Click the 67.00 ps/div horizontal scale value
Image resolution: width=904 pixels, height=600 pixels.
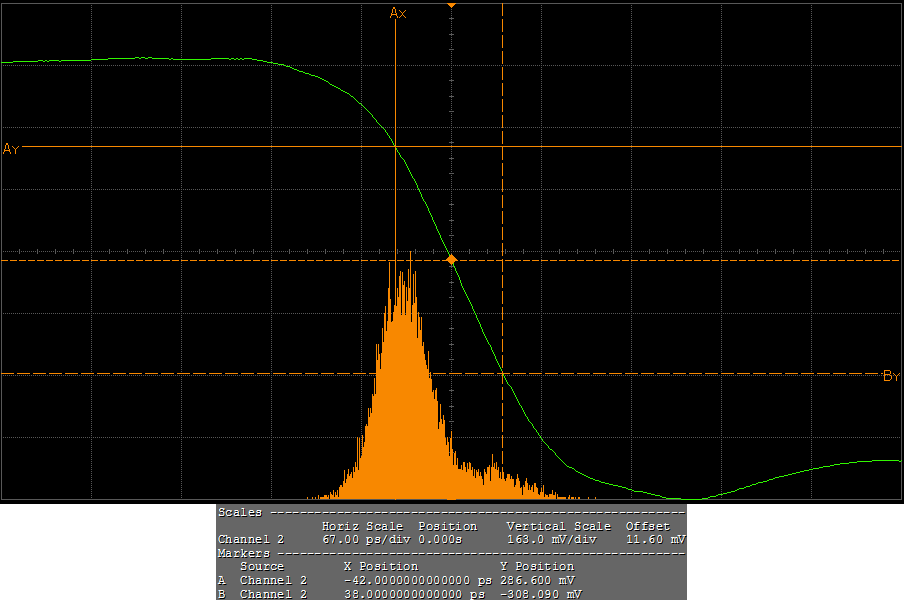[x=362, y=539]
